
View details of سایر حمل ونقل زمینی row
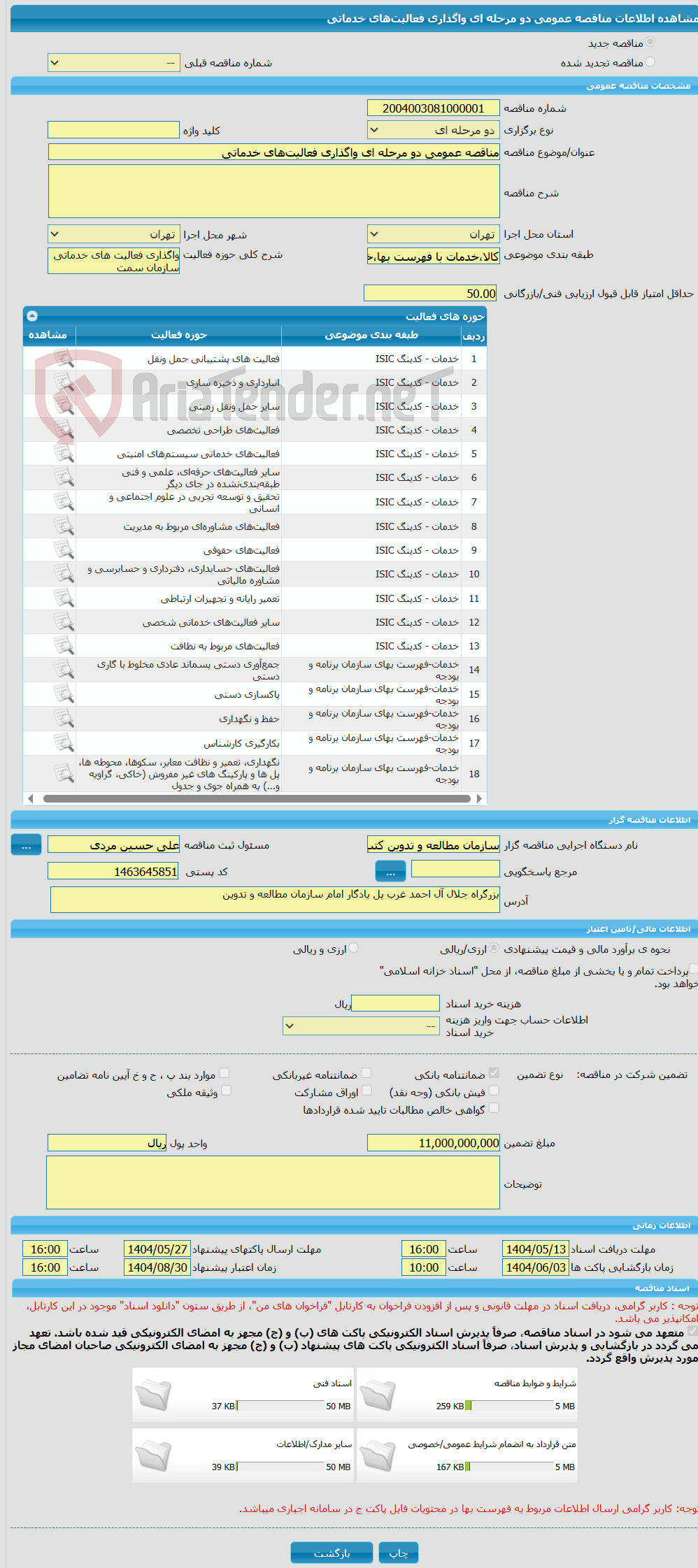pyautogui.click(x=64, y=406)
